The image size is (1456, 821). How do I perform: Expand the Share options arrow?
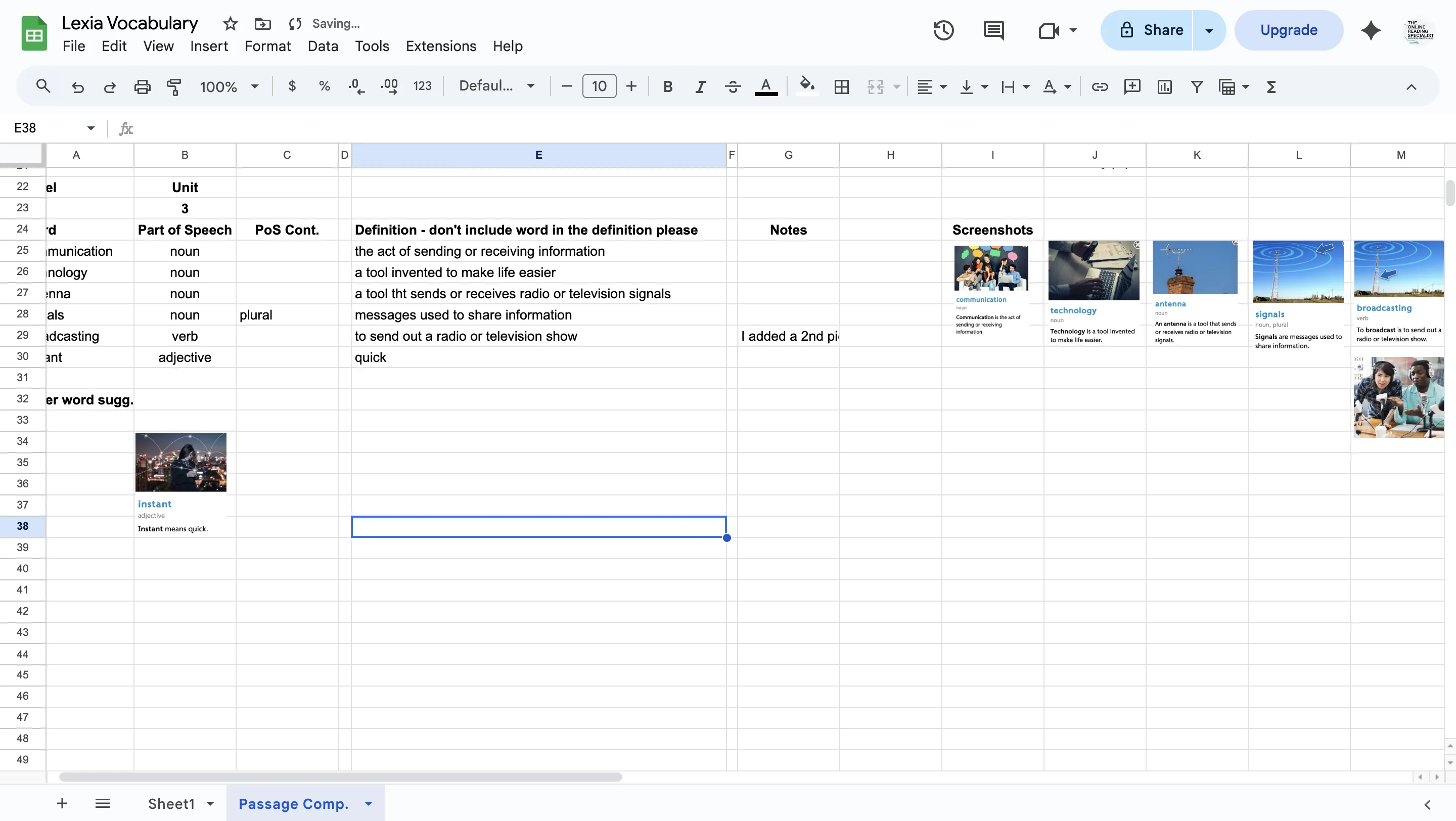[x=1208, y=30]
